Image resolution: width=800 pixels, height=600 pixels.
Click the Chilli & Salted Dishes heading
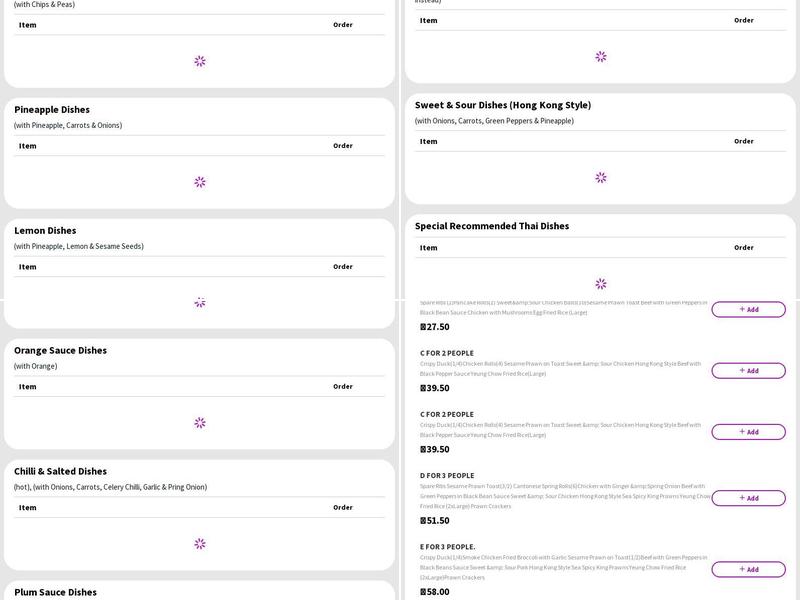click(x=60, y=471)
